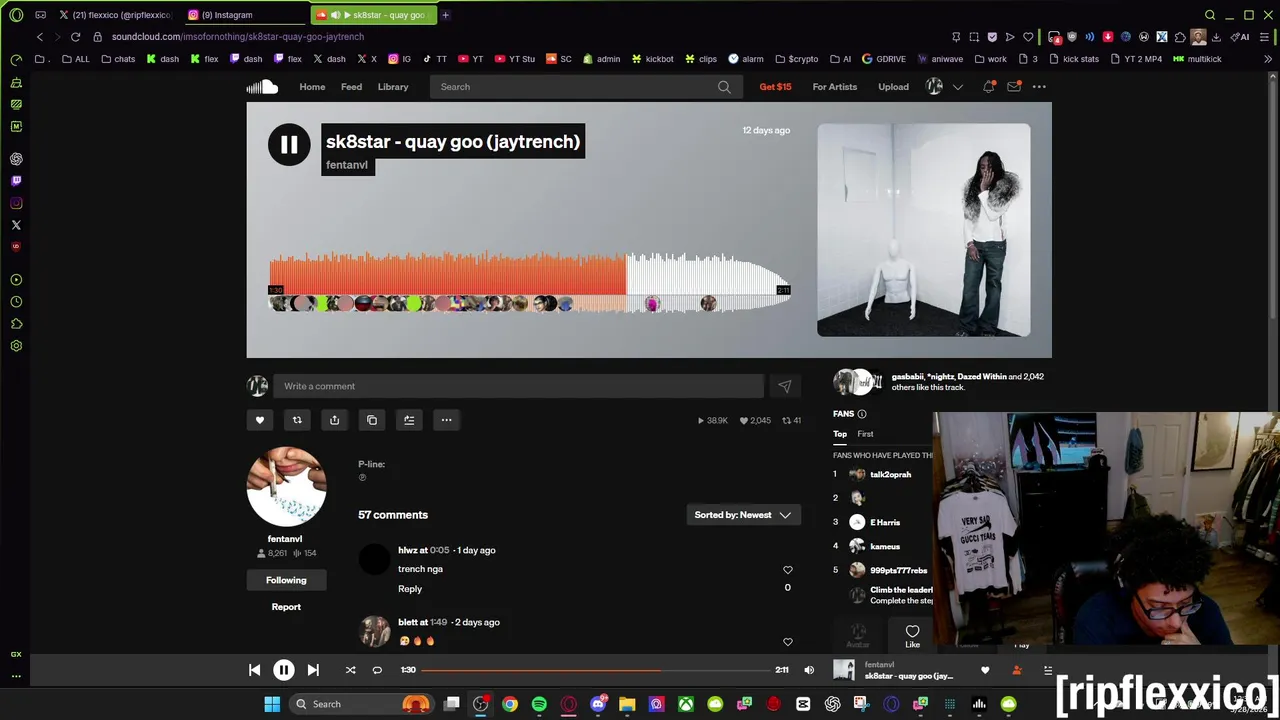Skip to the next track in the bottom player
The width and height of the screenshot is (1280, 720).
coord(313,670)
